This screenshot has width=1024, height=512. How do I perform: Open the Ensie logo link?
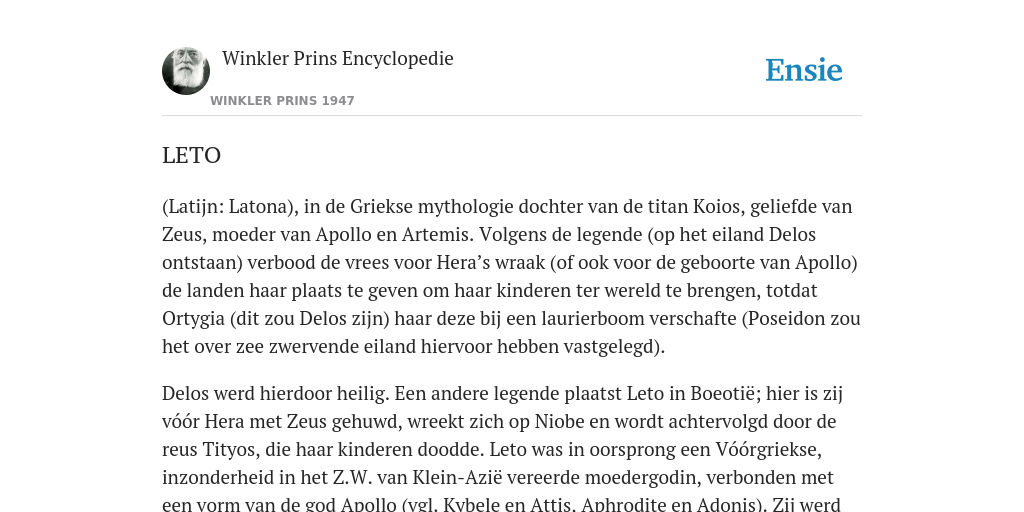804,70
